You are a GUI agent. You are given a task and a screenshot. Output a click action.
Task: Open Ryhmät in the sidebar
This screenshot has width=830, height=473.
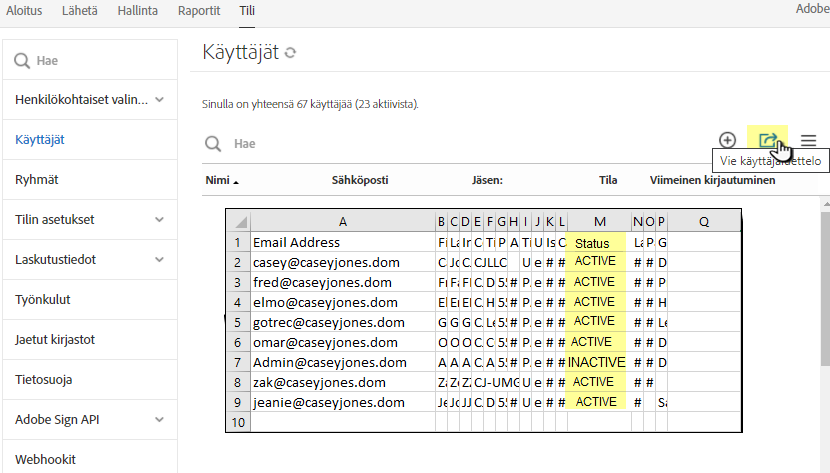(37, 180)
